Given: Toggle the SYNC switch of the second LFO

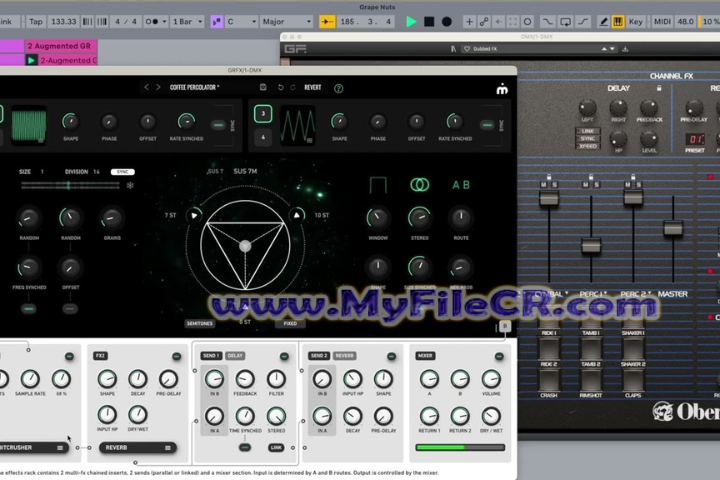Looking at the screenshot, I should pos(487,125).
